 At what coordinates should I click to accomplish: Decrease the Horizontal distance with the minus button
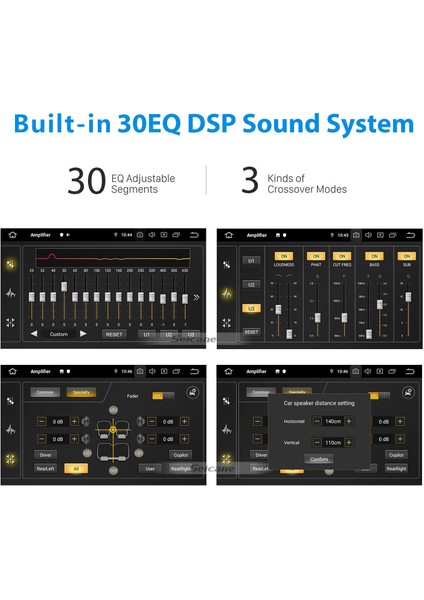(x=317, y=421)
